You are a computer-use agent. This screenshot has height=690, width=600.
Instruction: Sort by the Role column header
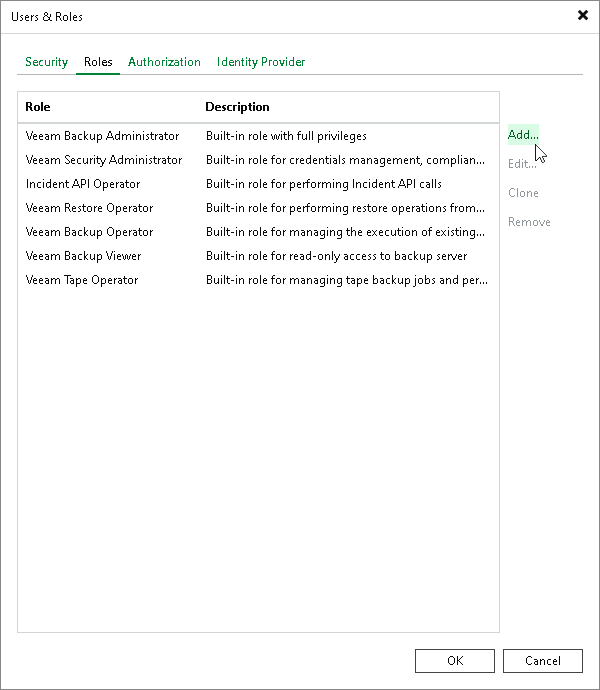tap(38, 107)
